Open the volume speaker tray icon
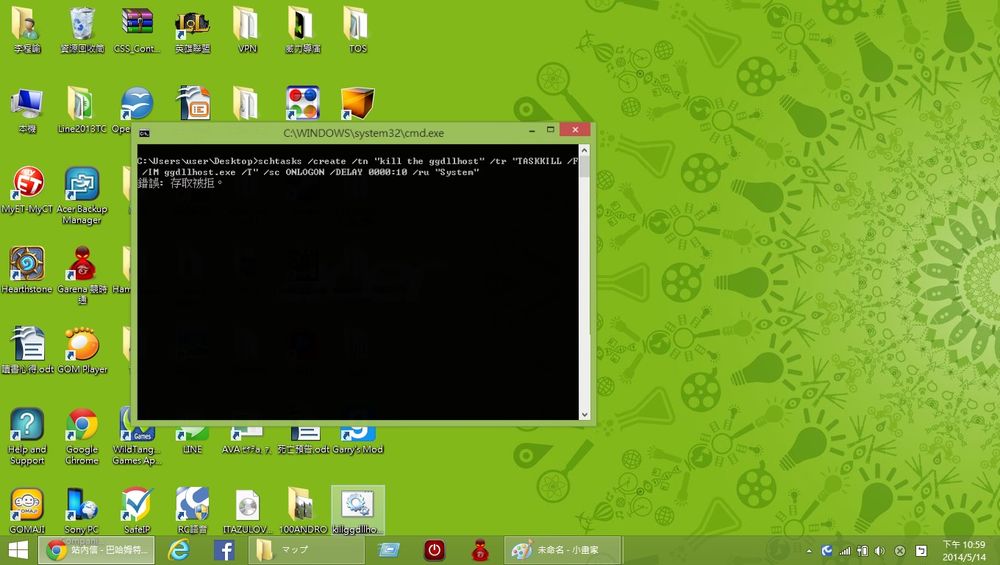 pos(880,551)
